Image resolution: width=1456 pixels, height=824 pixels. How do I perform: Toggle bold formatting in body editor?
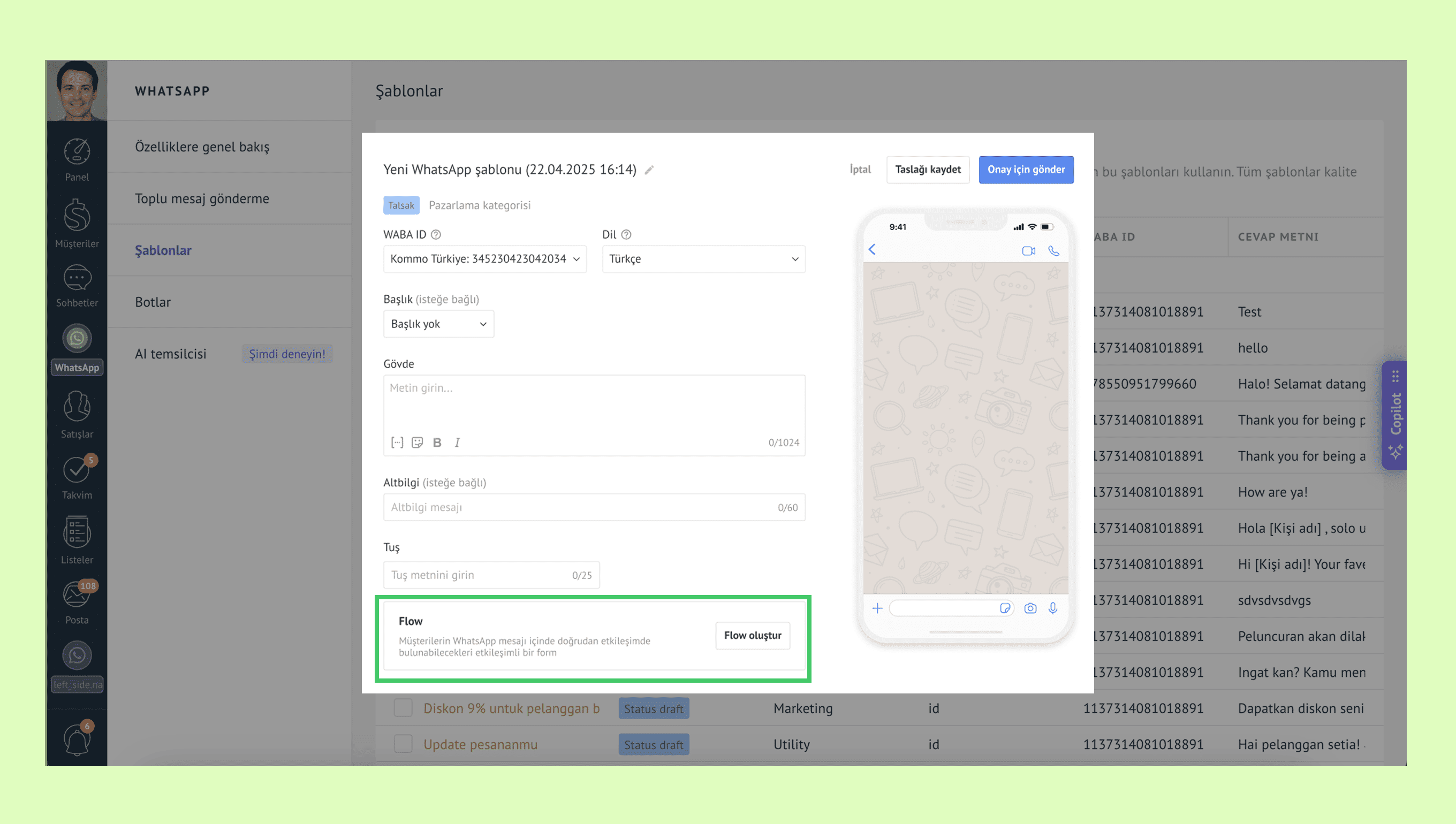pos(436,442)
